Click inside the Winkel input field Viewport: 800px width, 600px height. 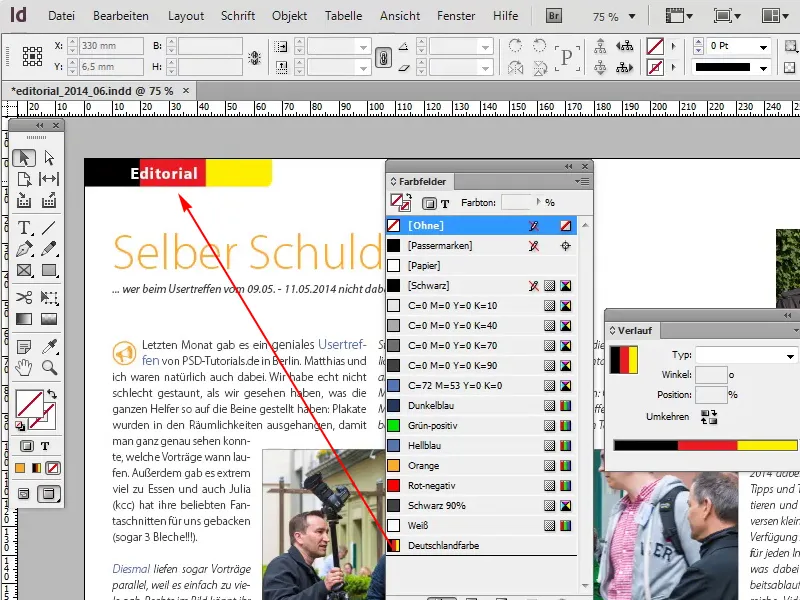(713, 375)
